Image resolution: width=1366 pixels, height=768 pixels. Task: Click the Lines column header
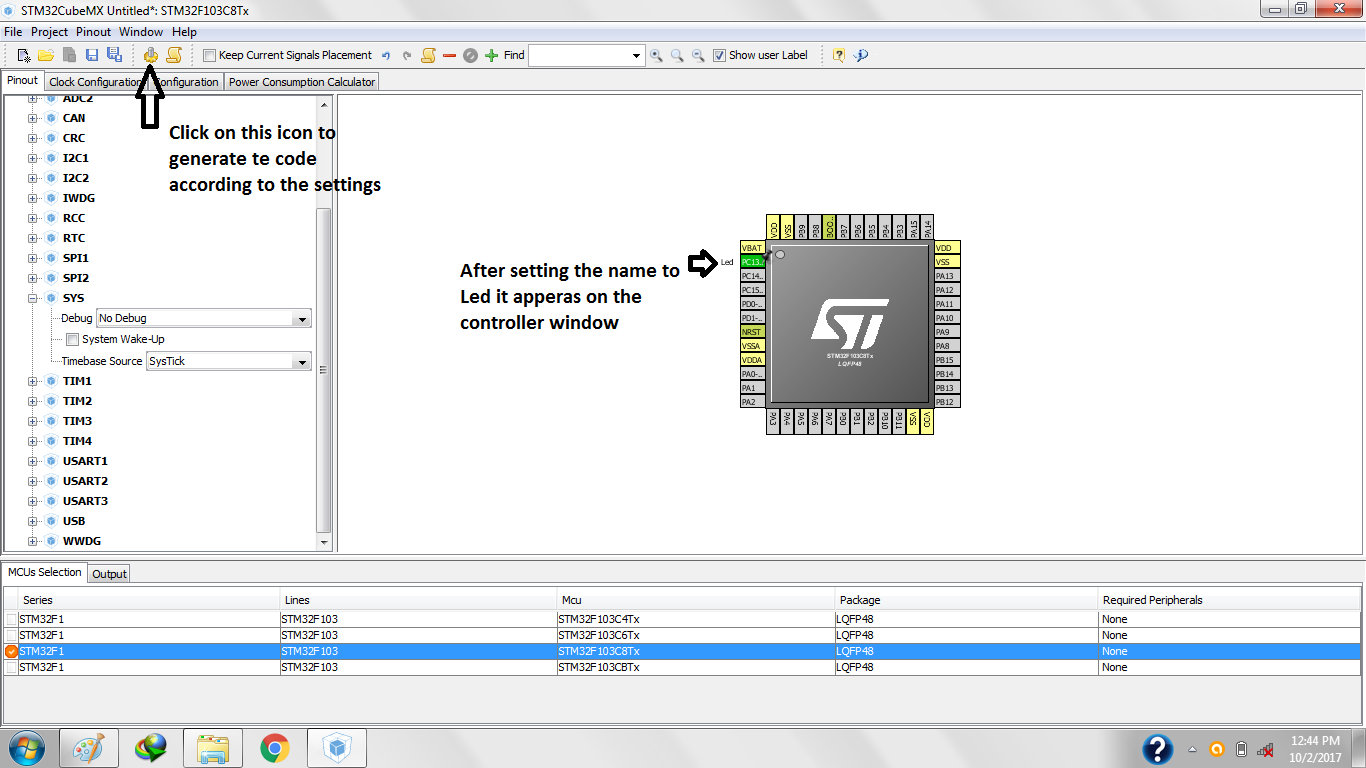pyautogui.click(x=420, y=600)
